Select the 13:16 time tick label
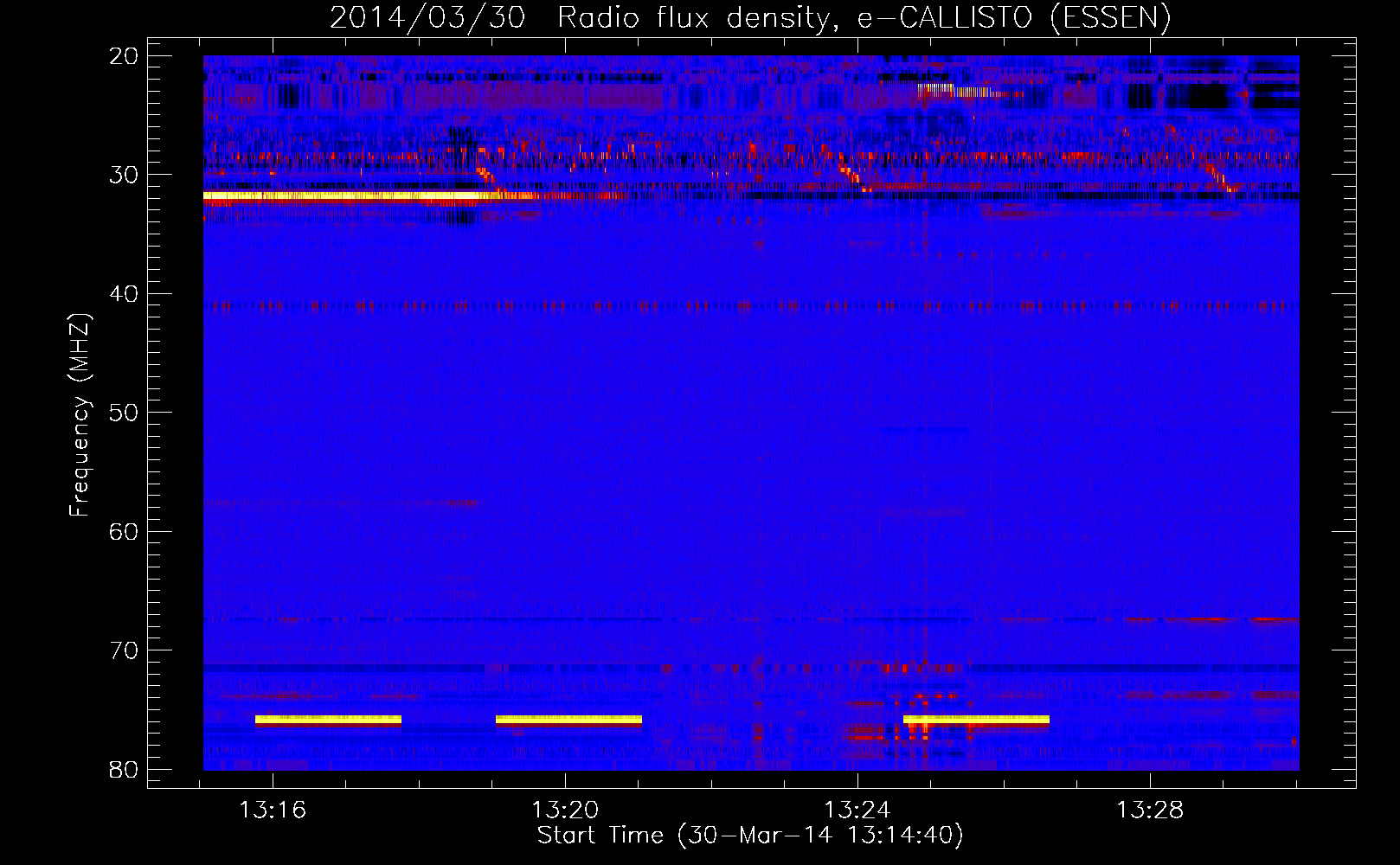The width and height of the screenshot is (1400, 865). tap(273, 811)
